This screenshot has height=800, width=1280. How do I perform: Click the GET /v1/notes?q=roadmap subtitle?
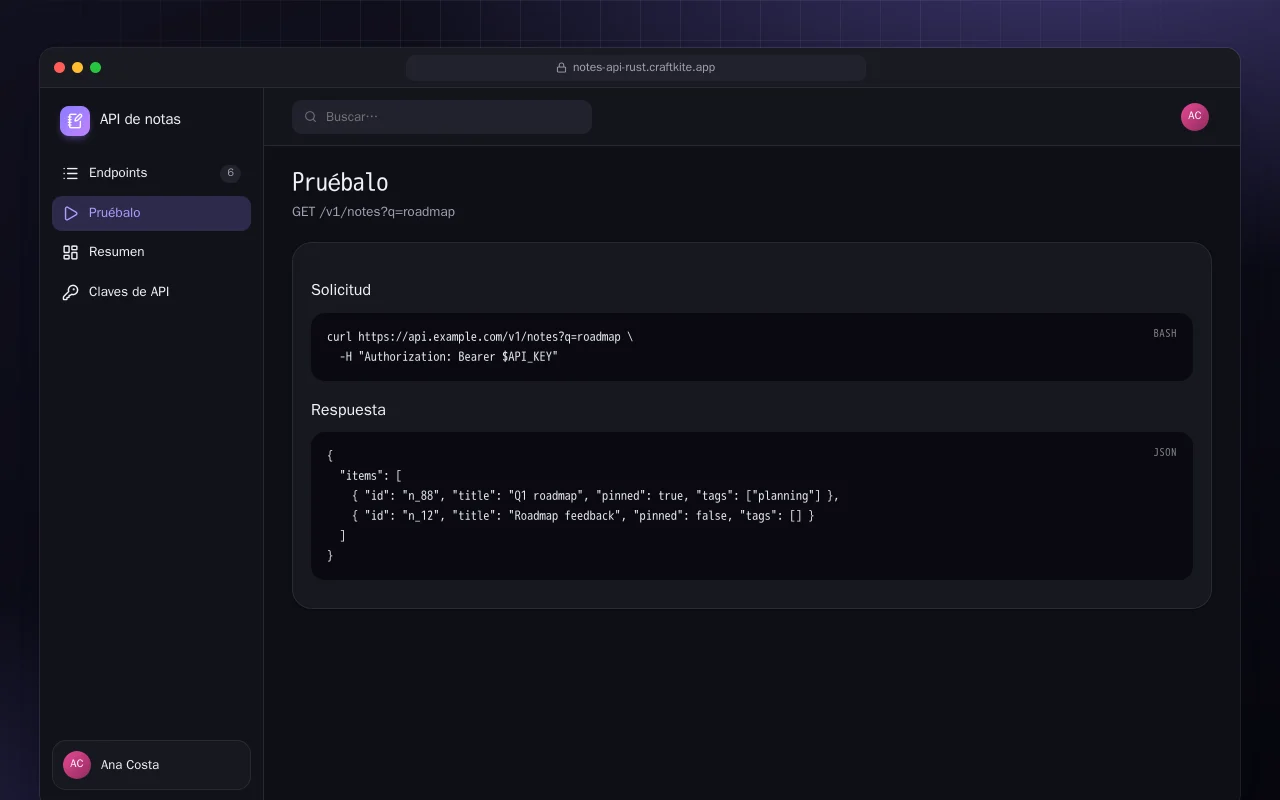373,212
